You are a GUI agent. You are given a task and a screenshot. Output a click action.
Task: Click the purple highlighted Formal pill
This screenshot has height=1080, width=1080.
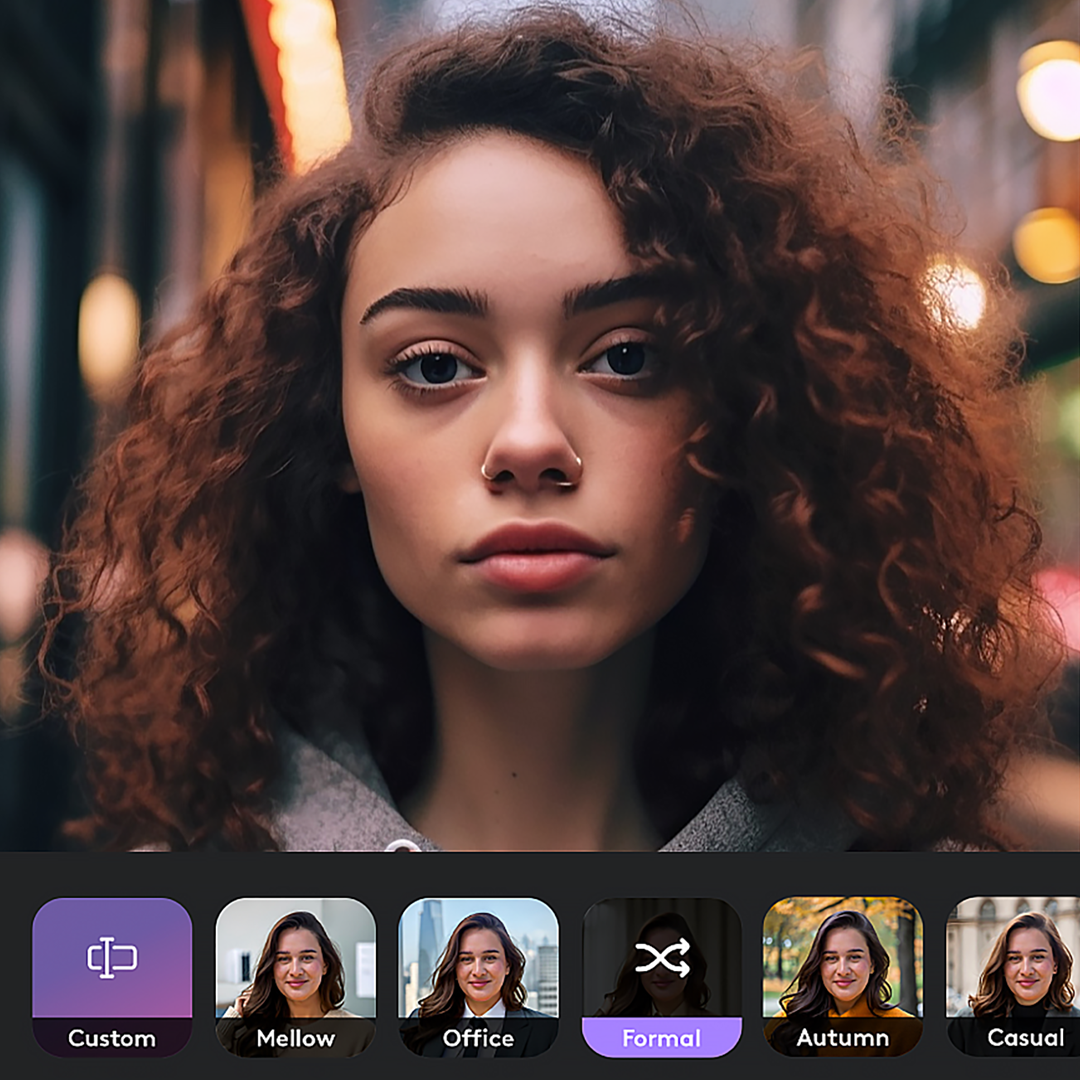coord(662,1038)
